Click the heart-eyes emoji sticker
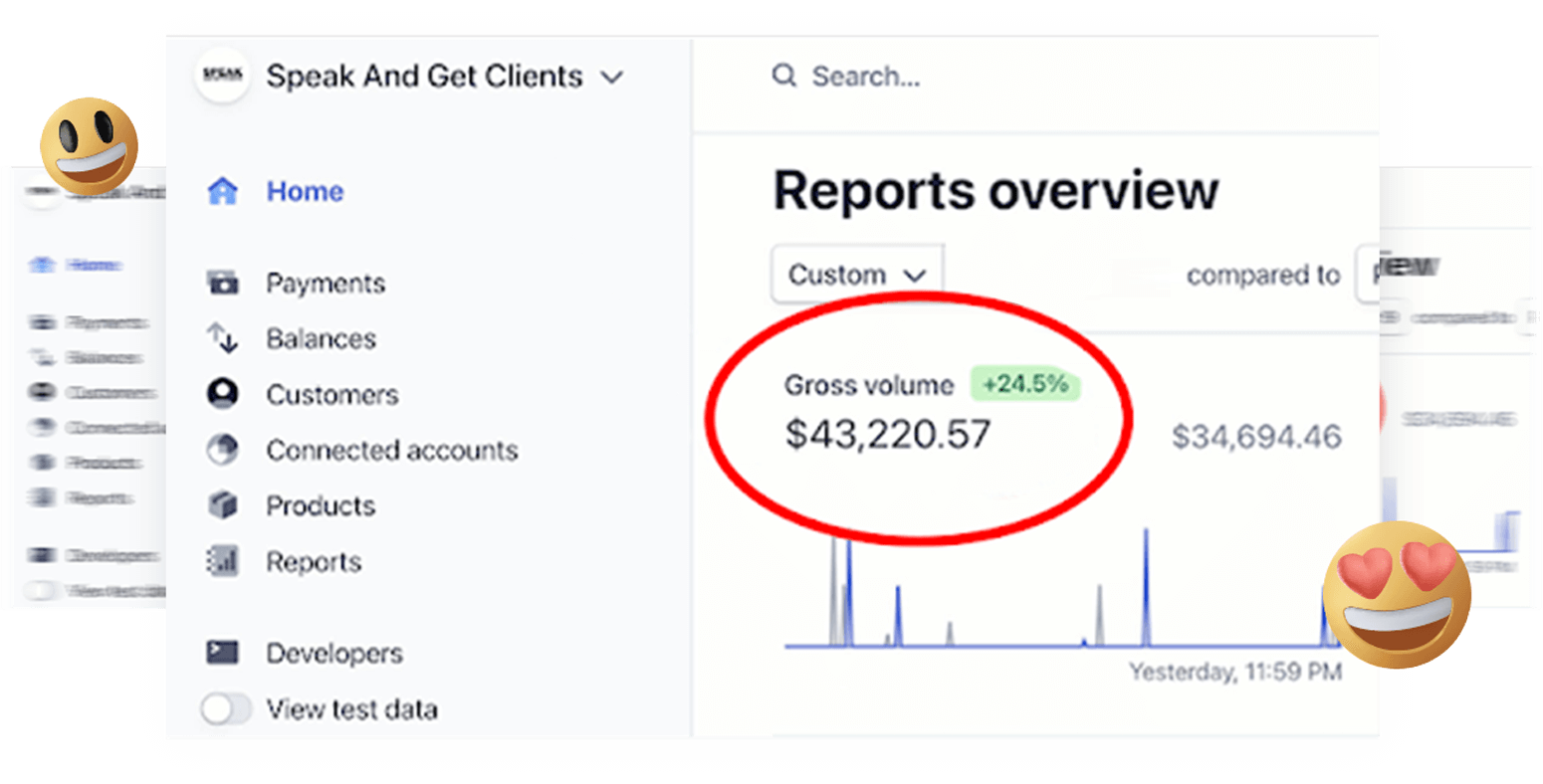This screenshot has width=1543, height=784. click(1396, 594)
